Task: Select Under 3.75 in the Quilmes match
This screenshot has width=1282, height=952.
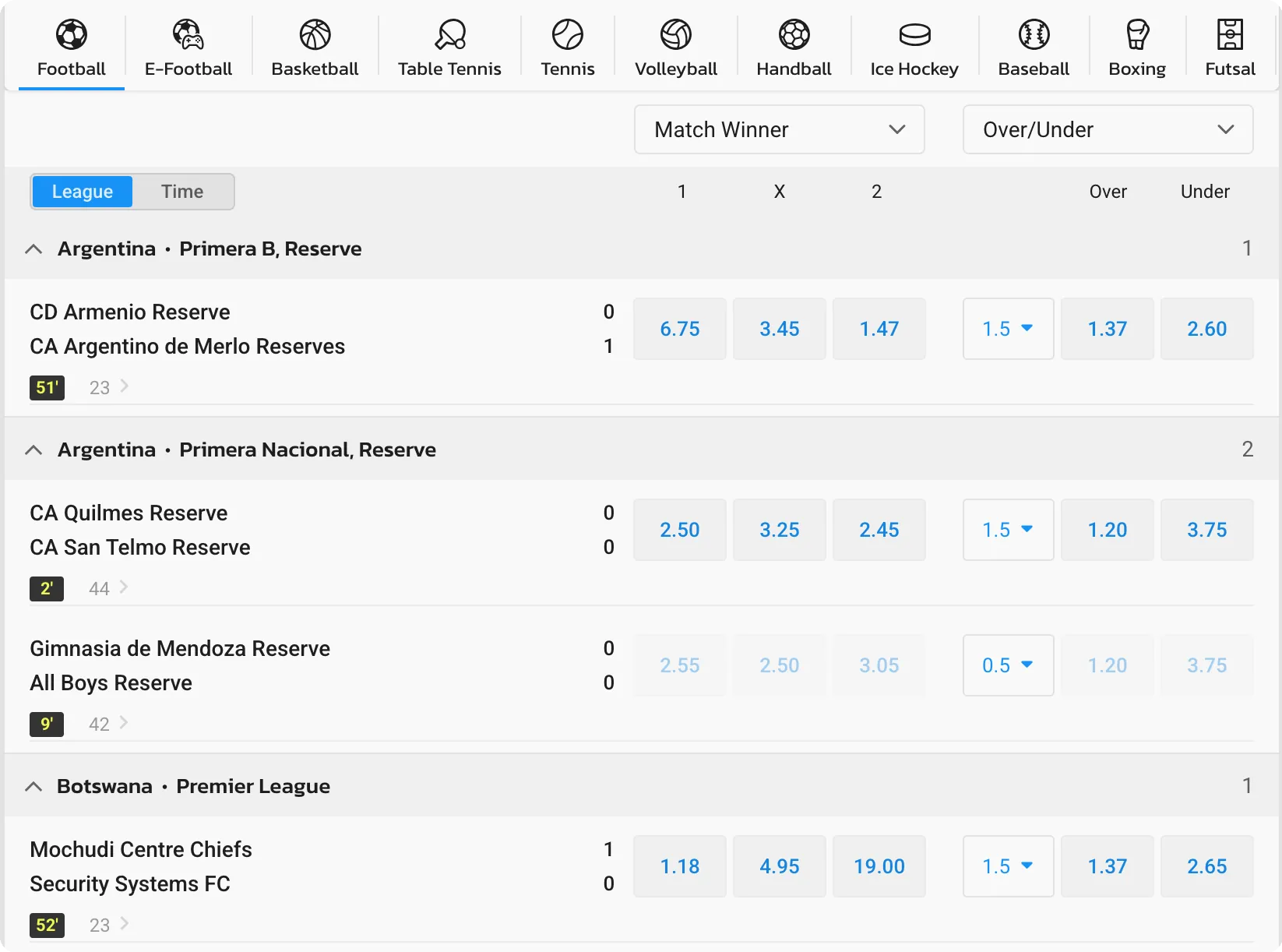Action: click(x=1207, y=530)
